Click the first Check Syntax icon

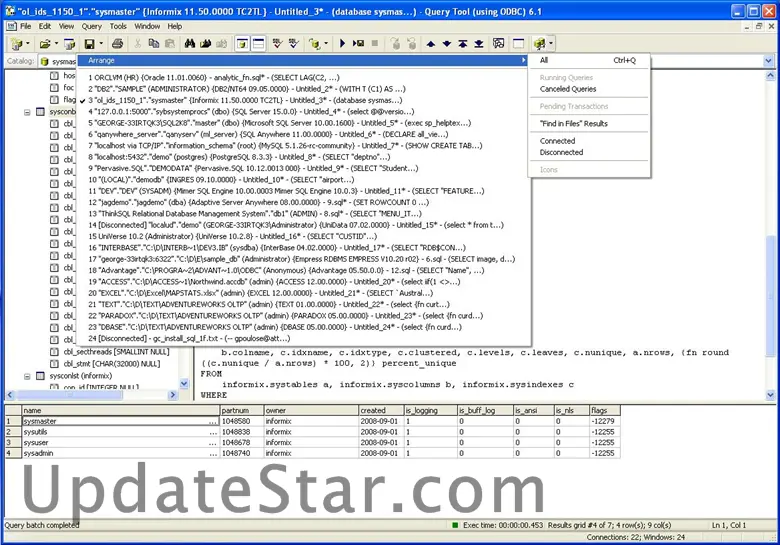(x=278, y=44)
